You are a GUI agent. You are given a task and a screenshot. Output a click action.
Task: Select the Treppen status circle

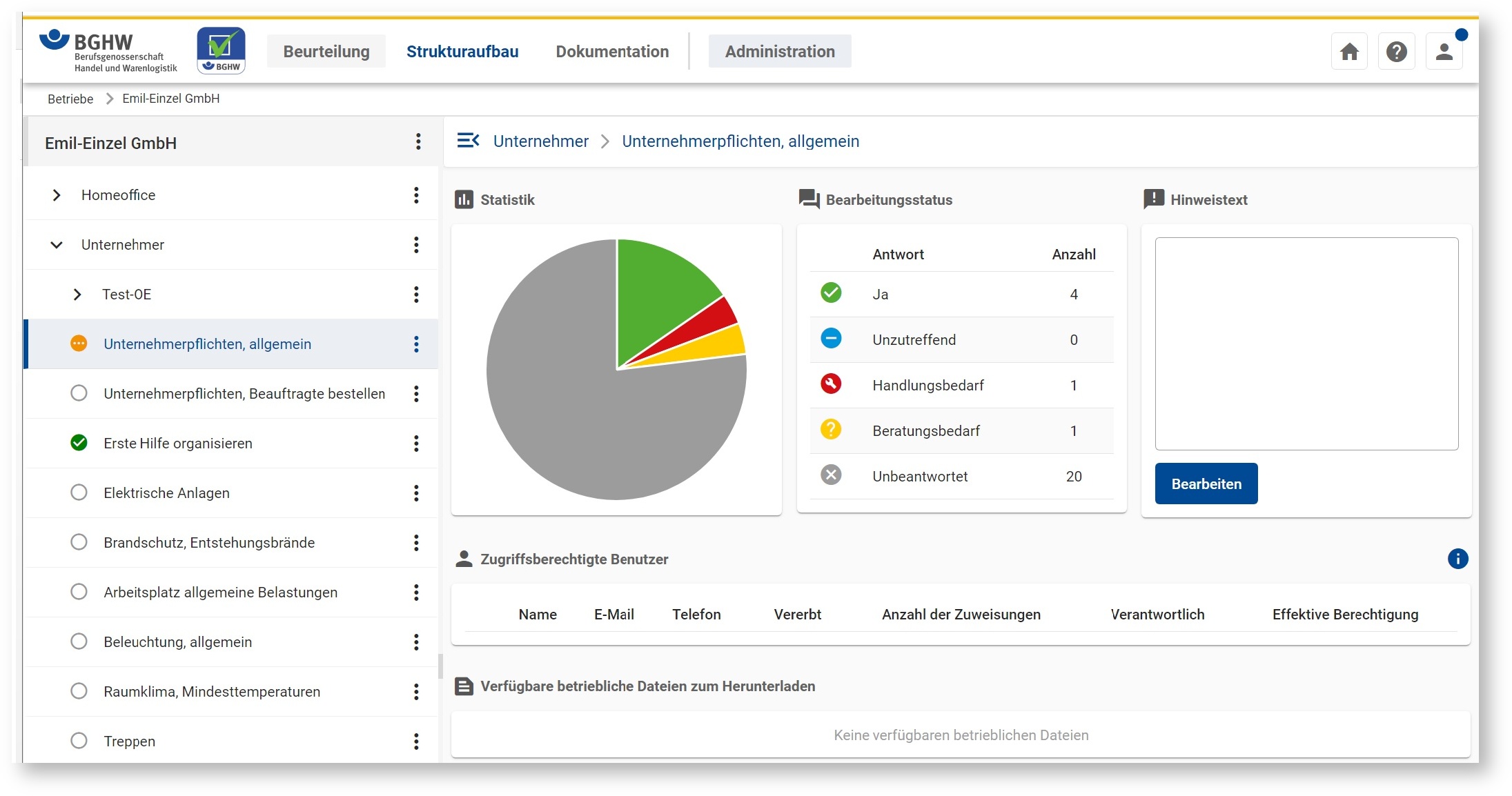click(79, 741)
